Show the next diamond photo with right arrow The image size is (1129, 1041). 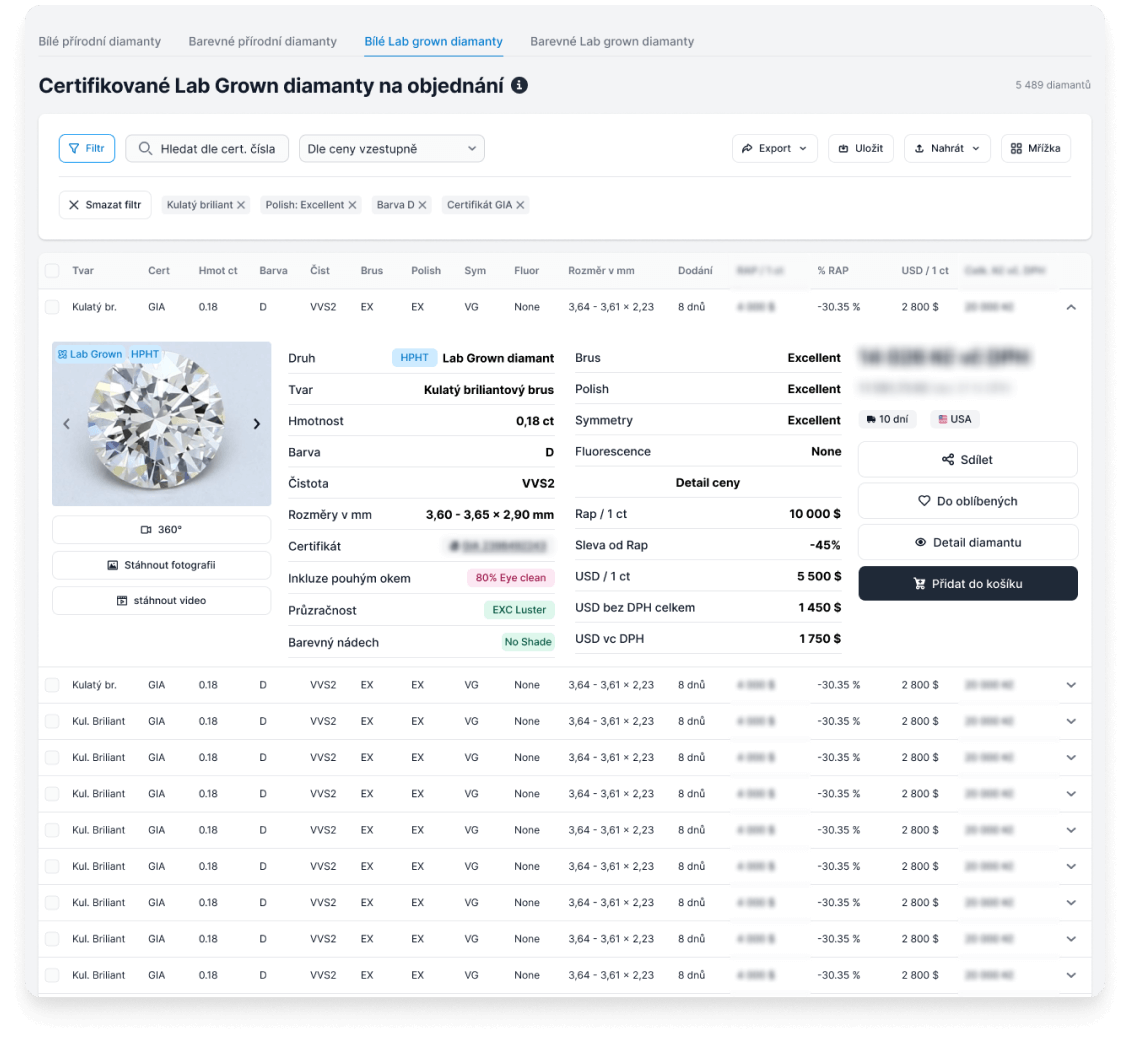(x=256, y=424)
